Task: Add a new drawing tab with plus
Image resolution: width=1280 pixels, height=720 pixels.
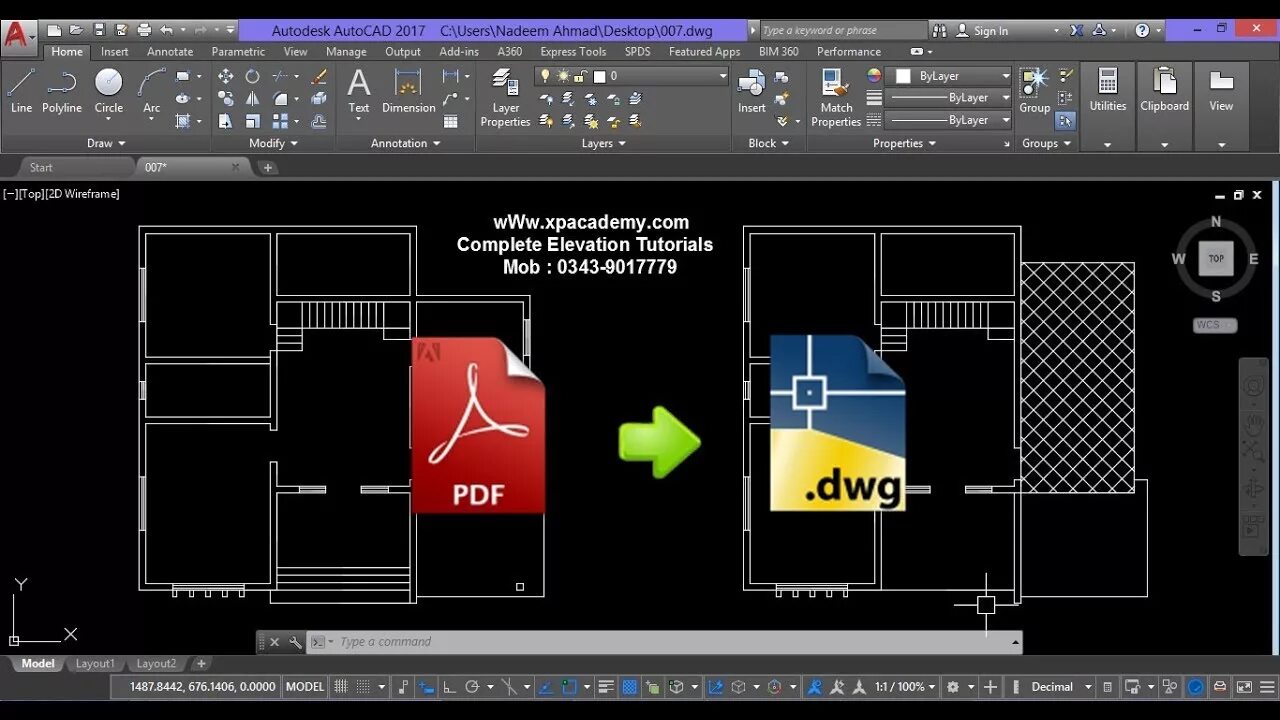Action: [268, 168]
